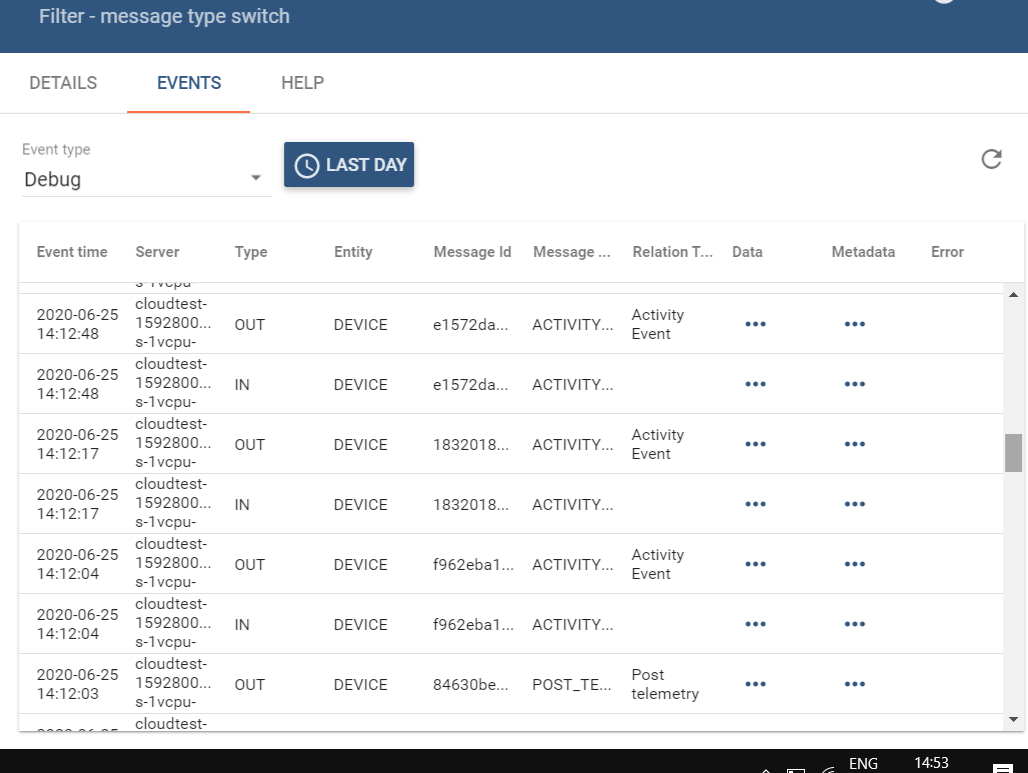Show Metadata for the 14:12:04 OUT Activity Event
This screenshot has height=773, width=1028.
(x=854, y=564)
